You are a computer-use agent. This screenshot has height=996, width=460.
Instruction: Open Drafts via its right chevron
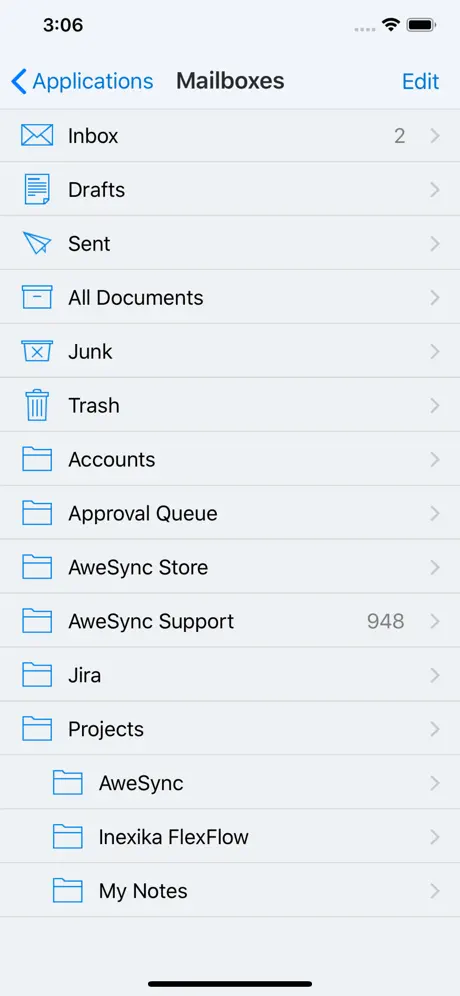[435, 189]
